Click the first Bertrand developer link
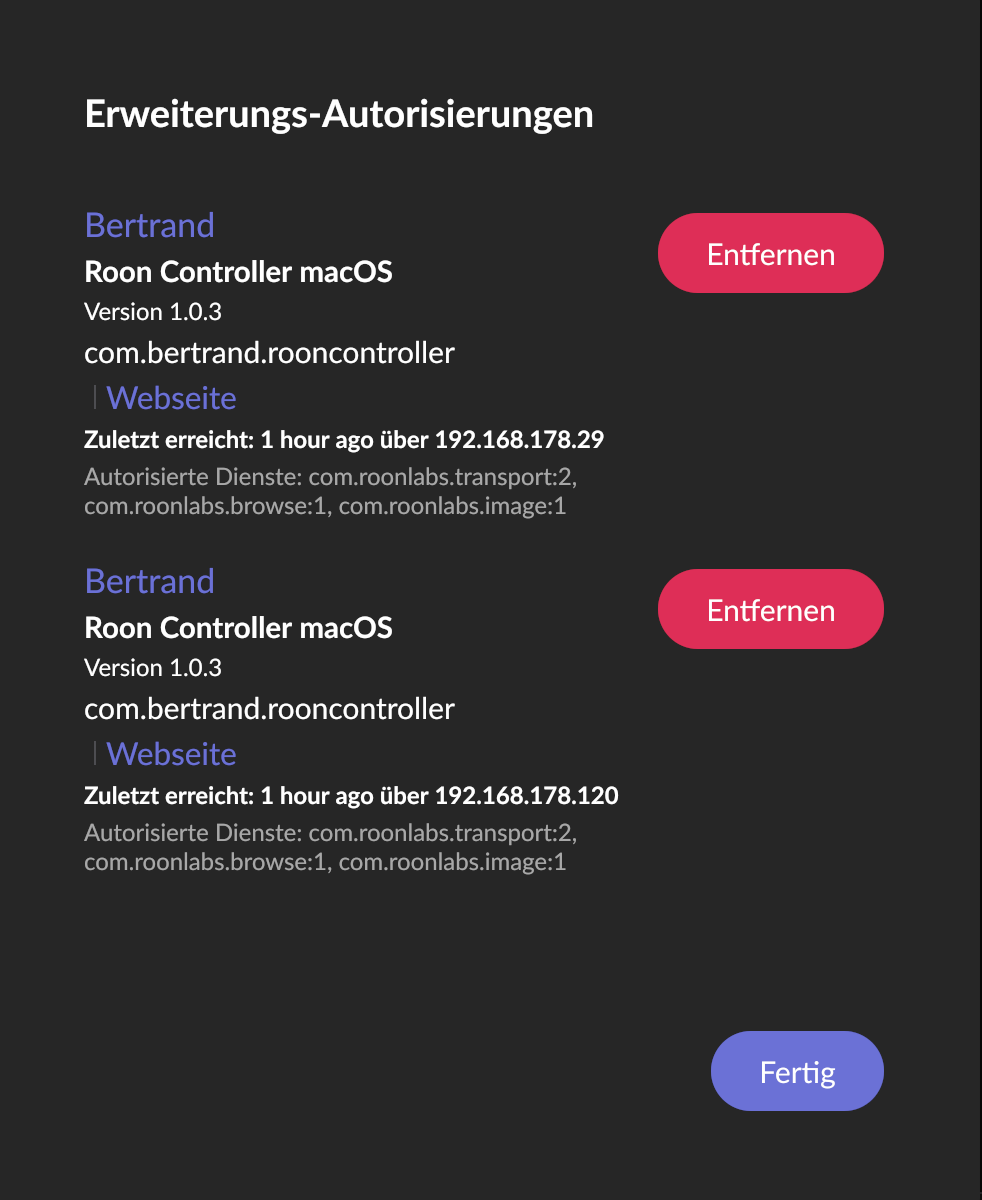This screenshot has height=1200, width=982. [x=150, y=225]
